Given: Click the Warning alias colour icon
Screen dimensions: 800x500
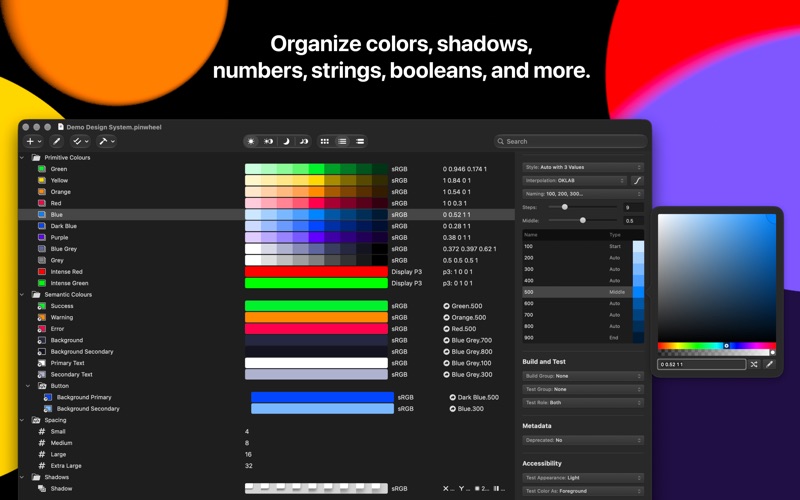Looking at the screenshot, I should coord(42,317).
